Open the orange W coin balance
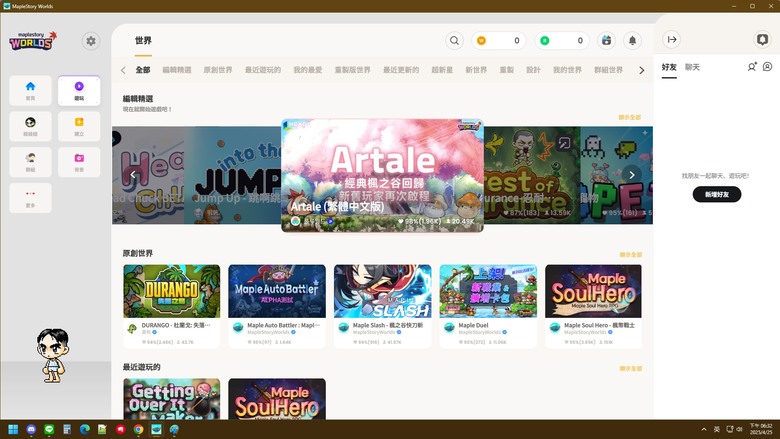Viewport: 780px width, 439px height. tap(498, 41)
